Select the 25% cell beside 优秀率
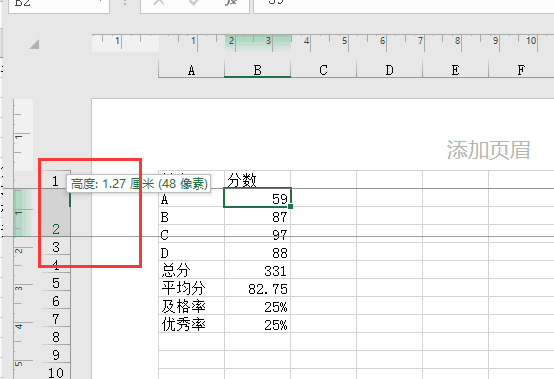Viewport: 554px width, 379px height. point(257,324)
